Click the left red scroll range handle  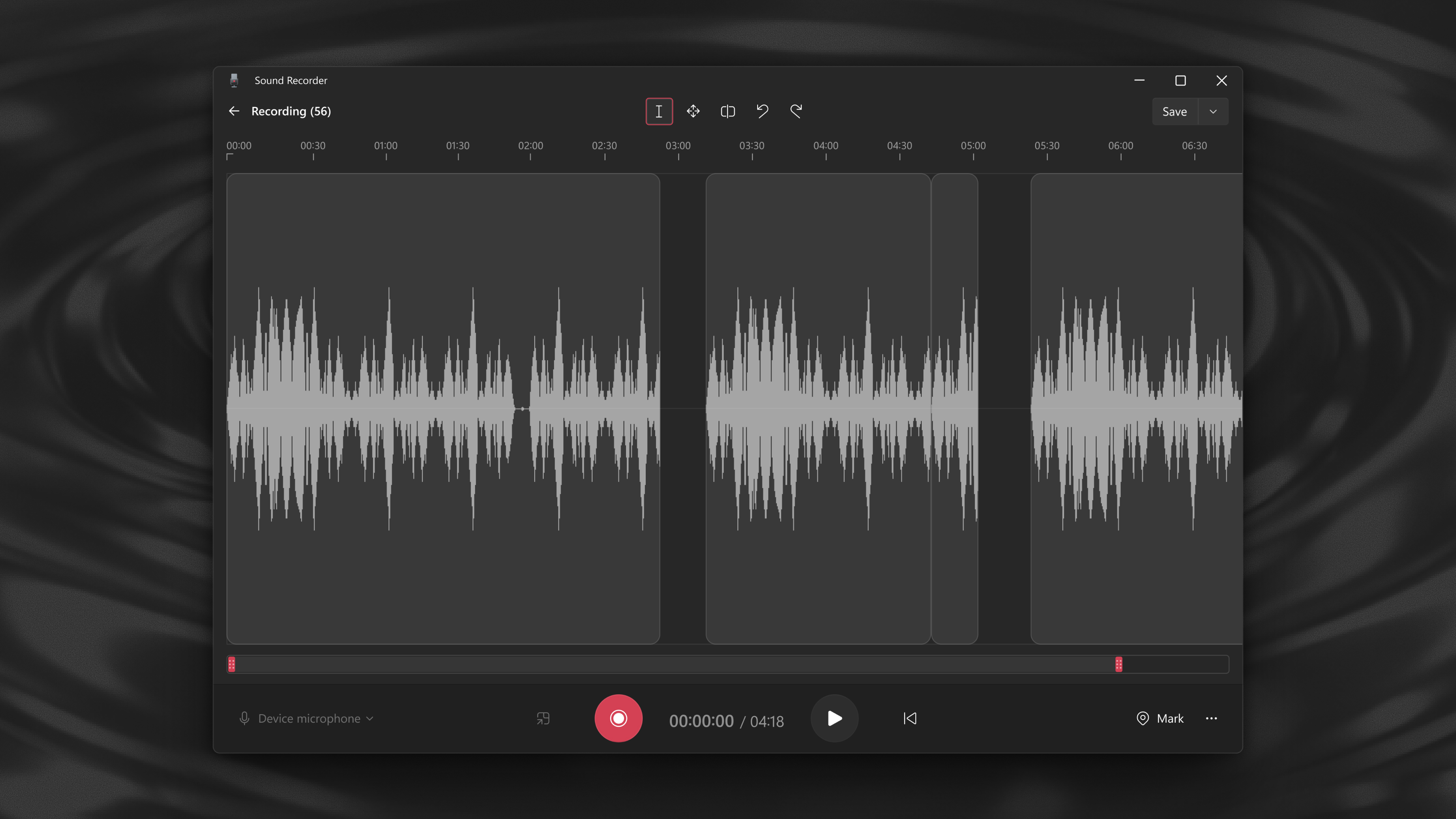pos(231,664)
